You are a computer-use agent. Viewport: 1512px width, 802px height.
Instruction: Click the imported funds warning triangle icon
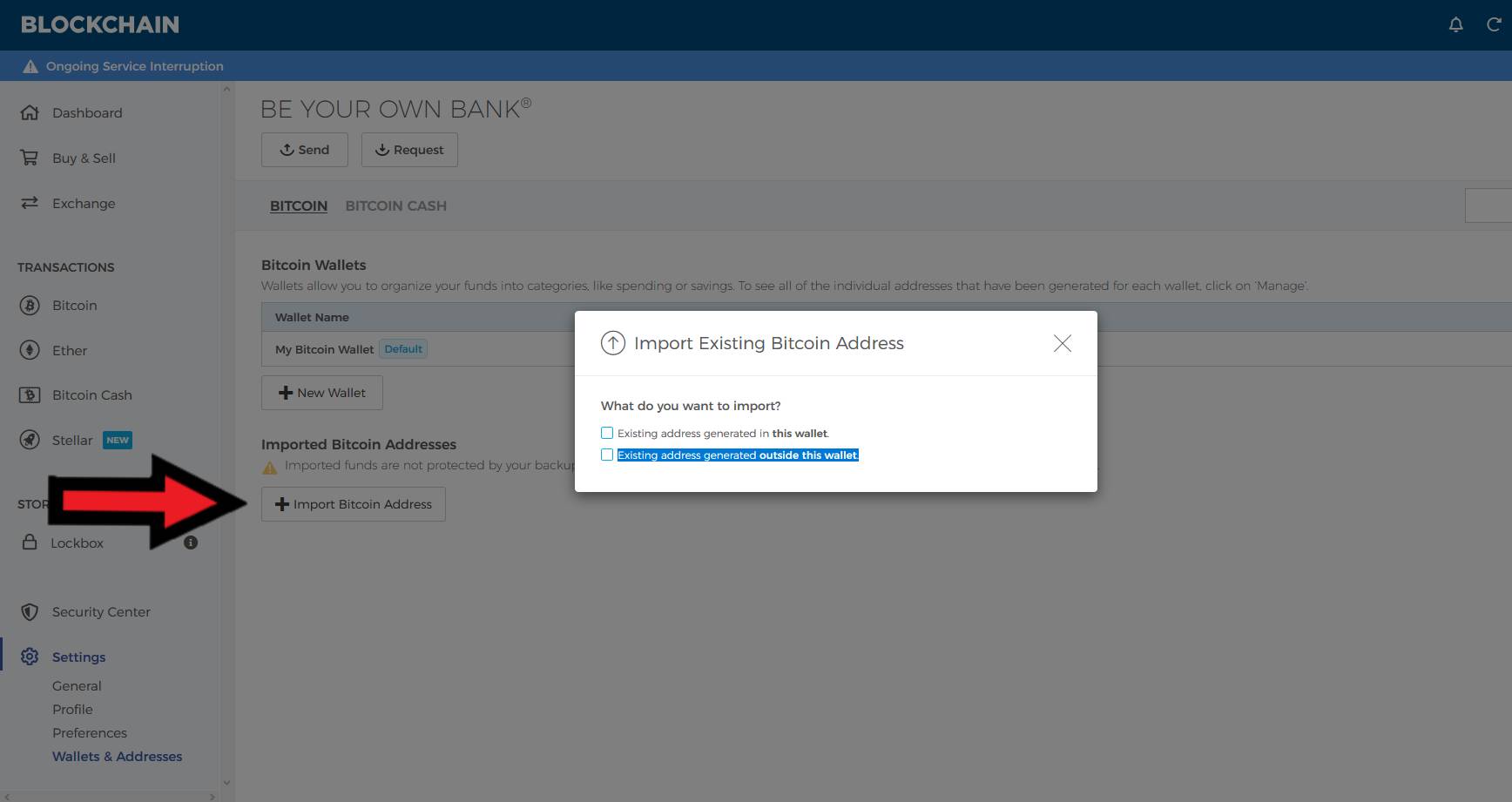pyautogui.click(x=270, y=467)
